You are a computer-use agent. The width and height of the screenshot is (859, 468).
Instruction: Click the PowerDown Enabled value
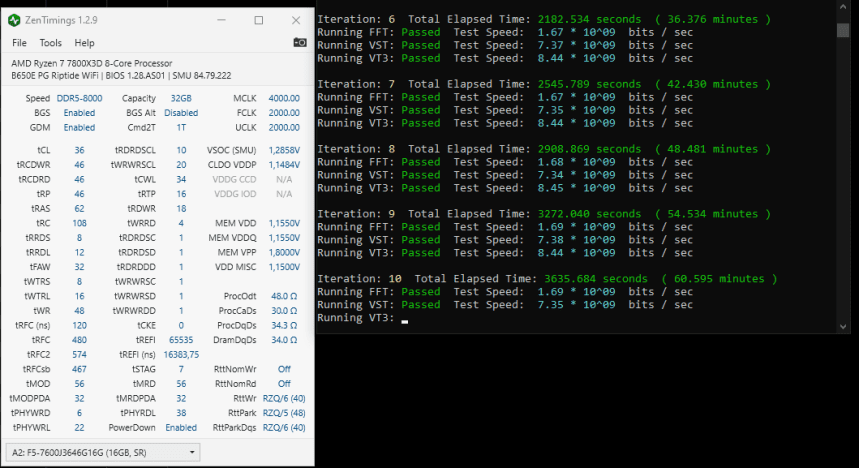181,427
